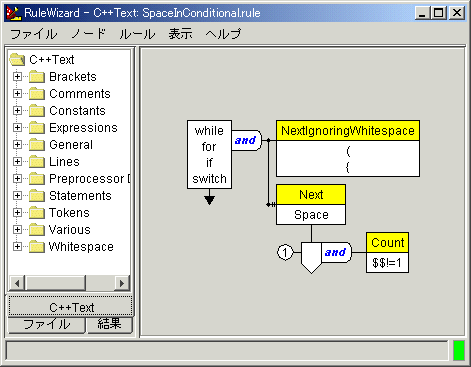Switch to the 結果 tab
471x367 pixels.
(110, 324)
